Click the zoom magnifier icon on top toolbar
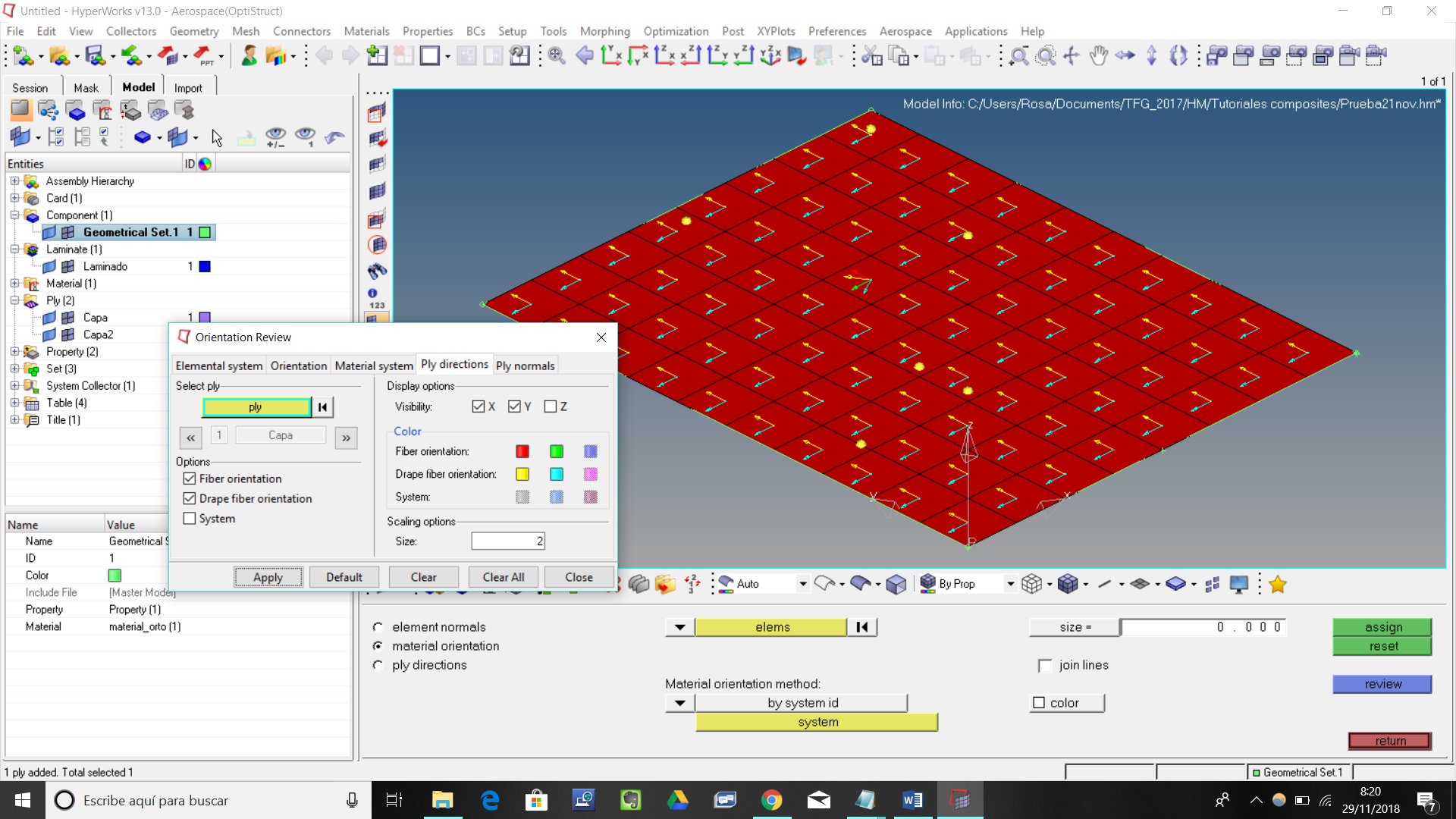Screen dimensions: 1456x819 [1020, 55]
